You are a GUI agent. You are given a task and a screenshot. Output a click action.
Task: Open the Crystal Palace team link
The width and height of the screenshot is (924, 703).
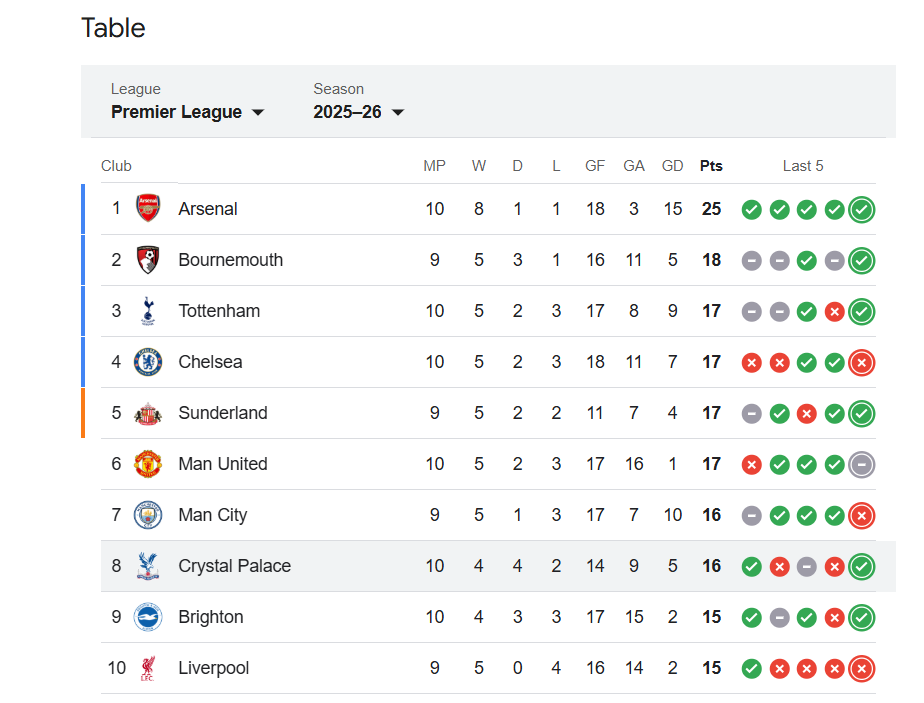point(234,566)
